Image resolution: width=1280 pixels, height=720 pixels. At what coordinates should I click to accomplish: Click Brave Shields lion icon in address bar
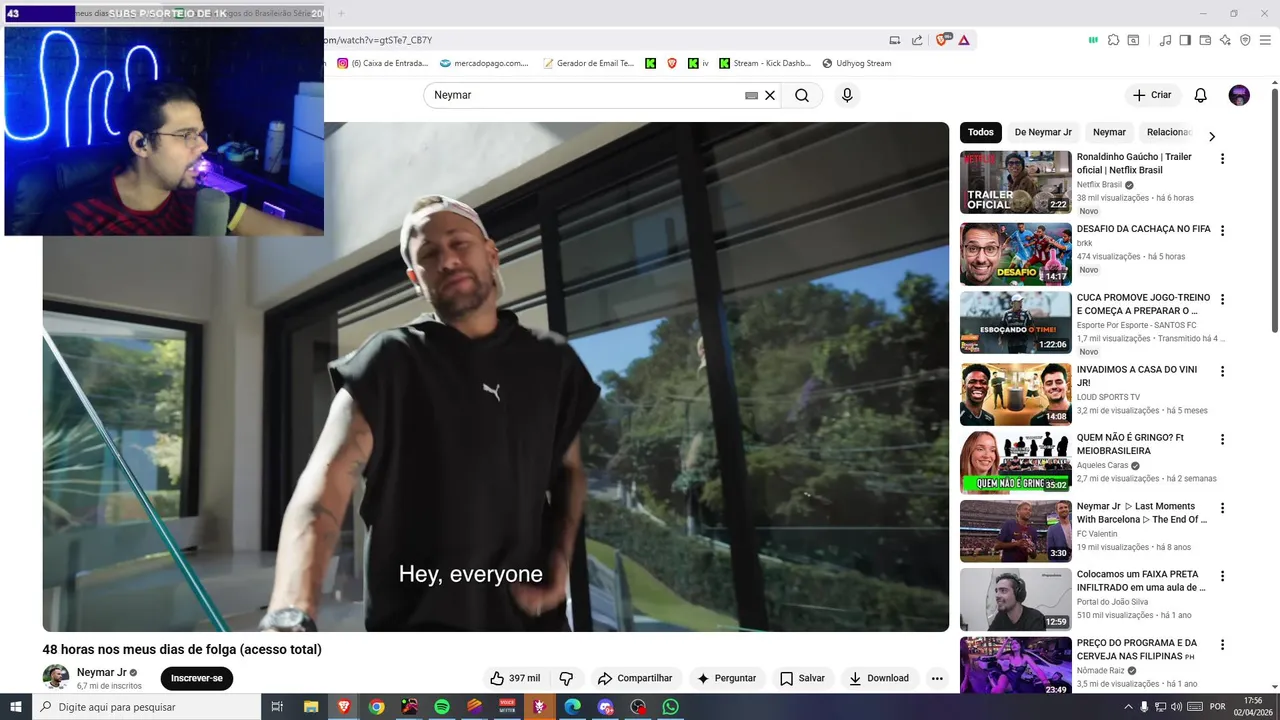click(941, 40)
